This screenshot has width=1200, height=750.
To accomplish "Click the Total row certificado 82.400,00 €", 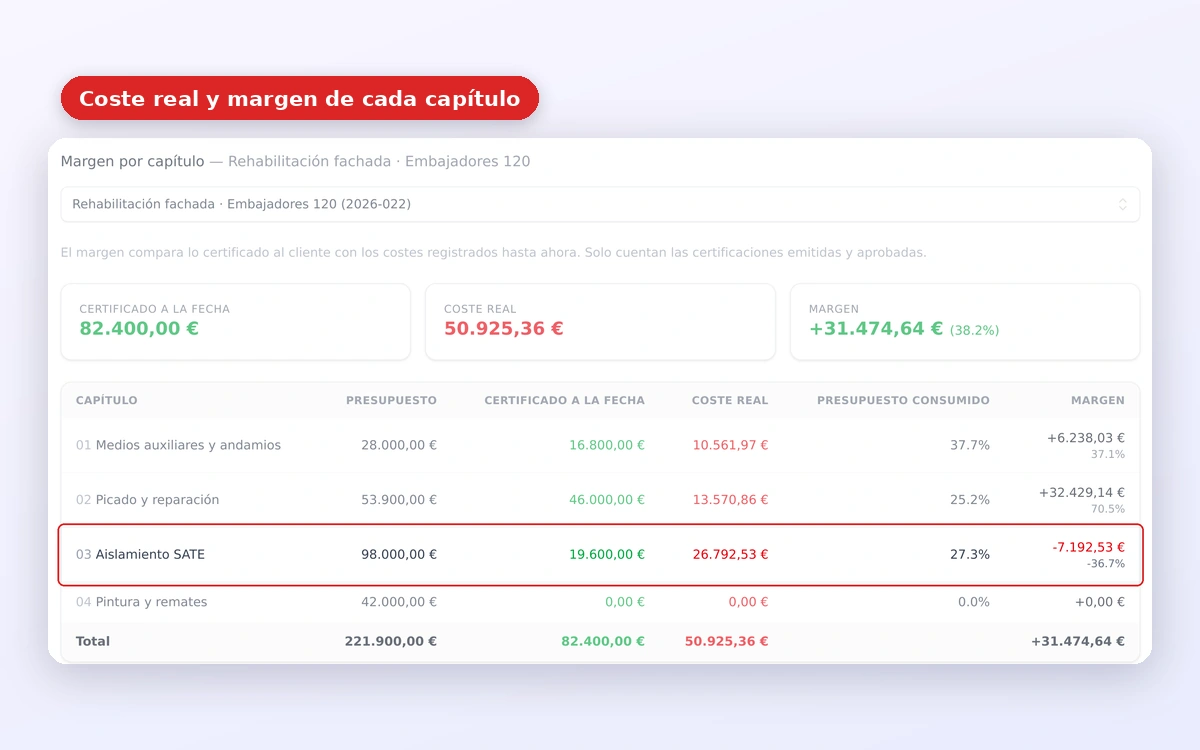I will 603,641.
